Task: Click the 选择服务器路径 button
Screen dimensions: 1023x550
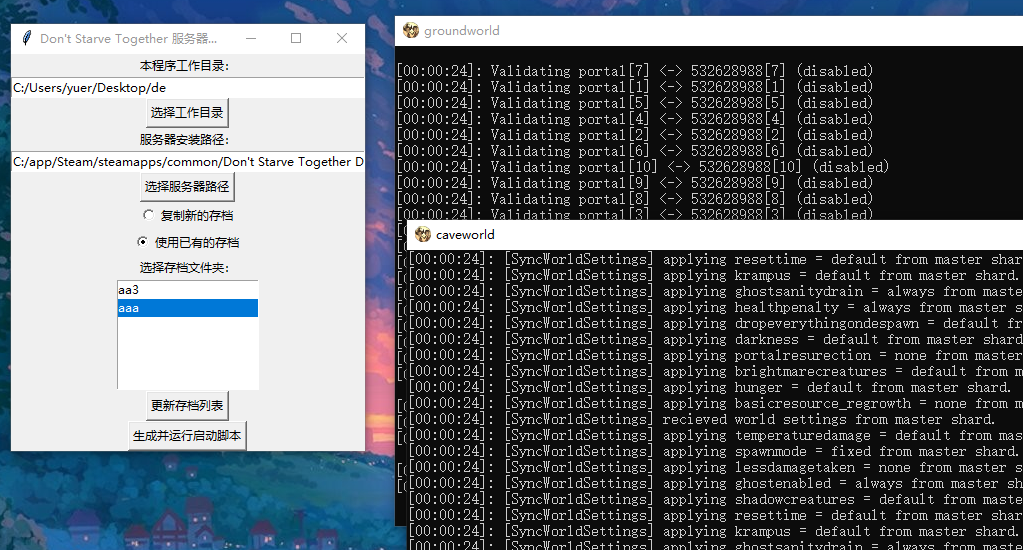Action: [x=187, y=187]
